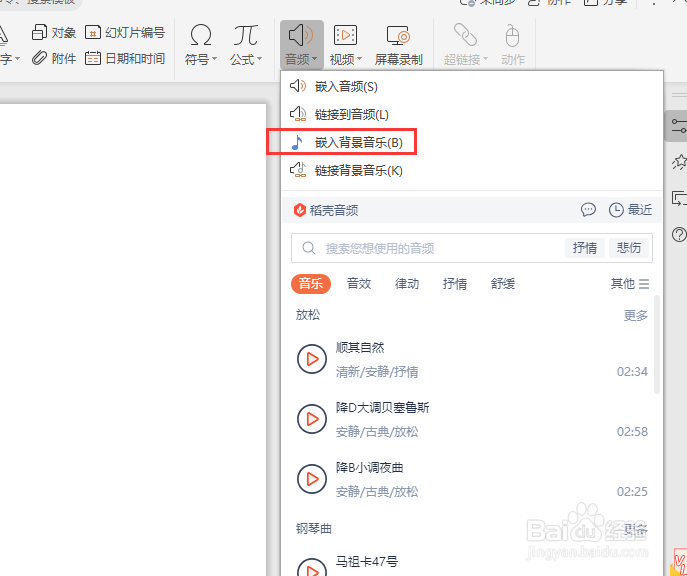Screen dimensions: 687x576
Task: Select 降B小调夜曲 track title
Action: [x=369, y=468]
